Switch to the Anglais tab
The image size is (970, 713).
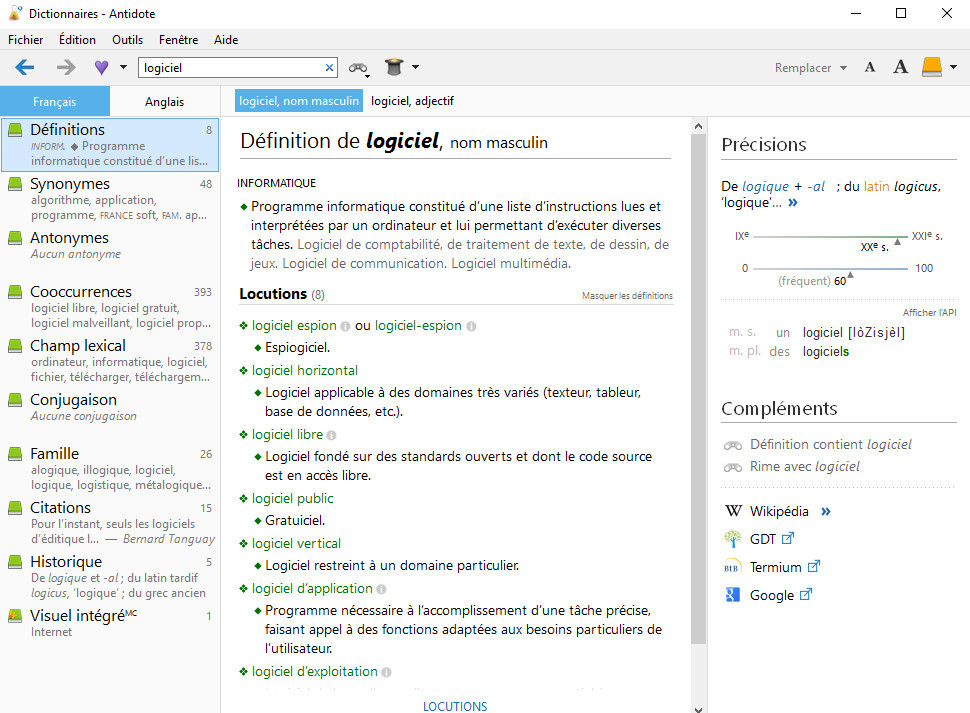165,101
